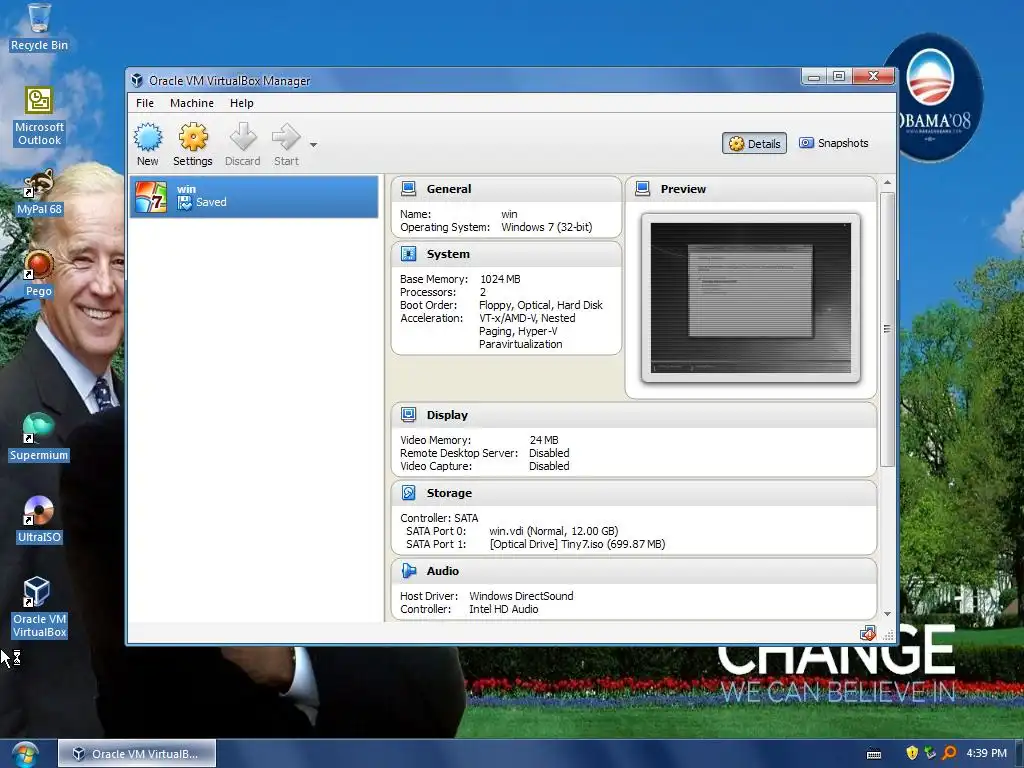Click the on-screen keyboard tray icon
This screenshot has height=768, width=1024.
click(x=874, y=754)
